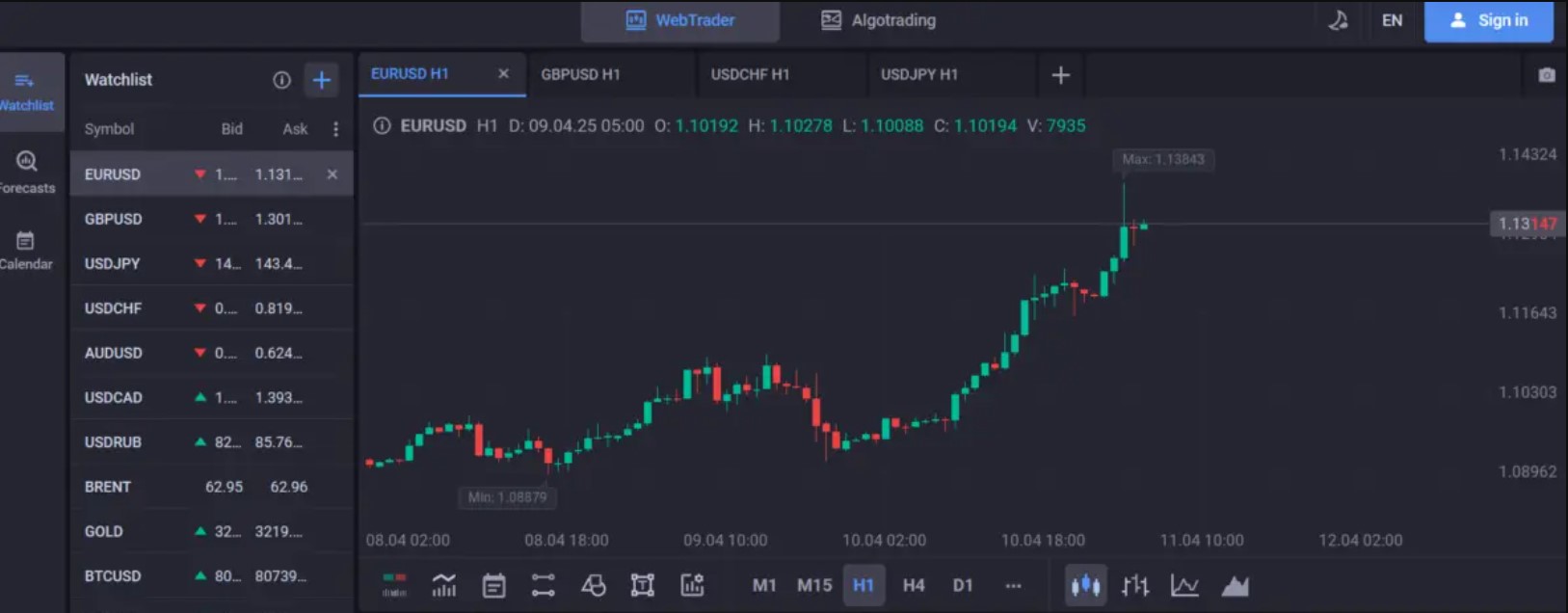Set timeframe to M15
Viewport: 1568px width, 613px height.
(x=814, y=585)
